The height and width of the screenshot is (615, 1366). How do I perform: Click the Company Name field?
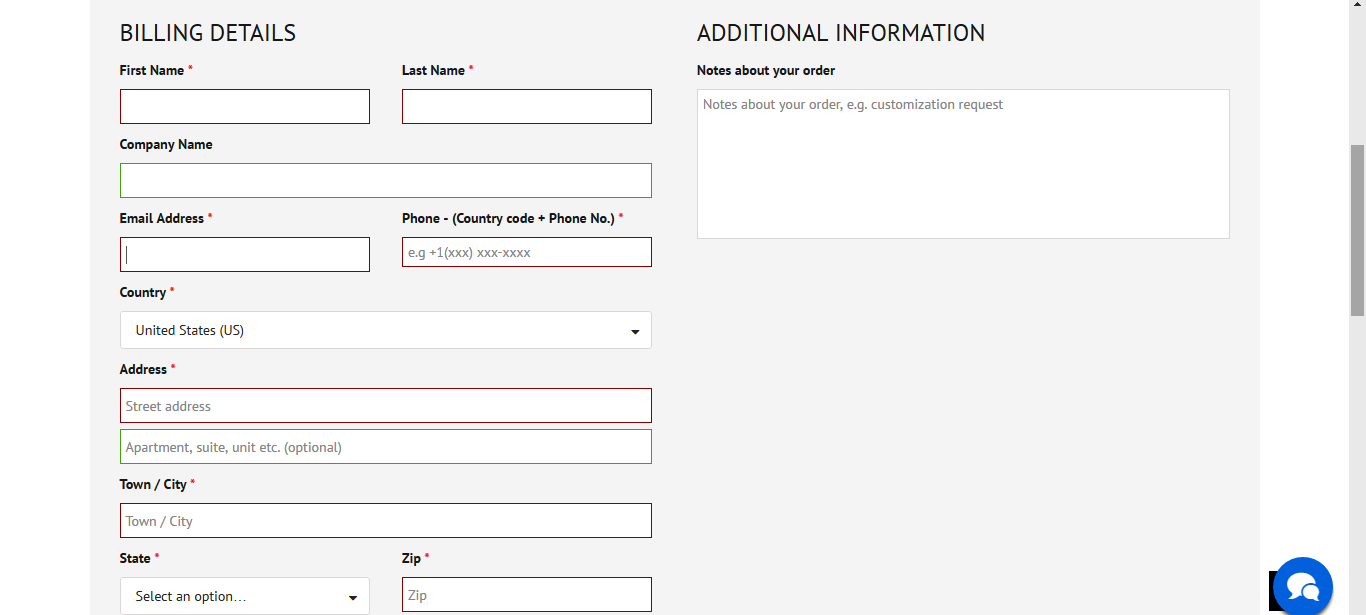coord(385,180)
